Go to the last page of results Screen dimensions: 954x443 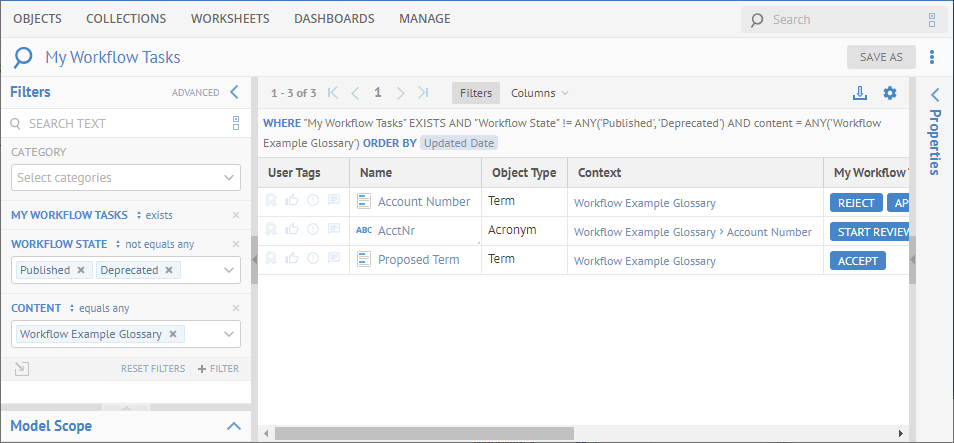coord(423,93)
